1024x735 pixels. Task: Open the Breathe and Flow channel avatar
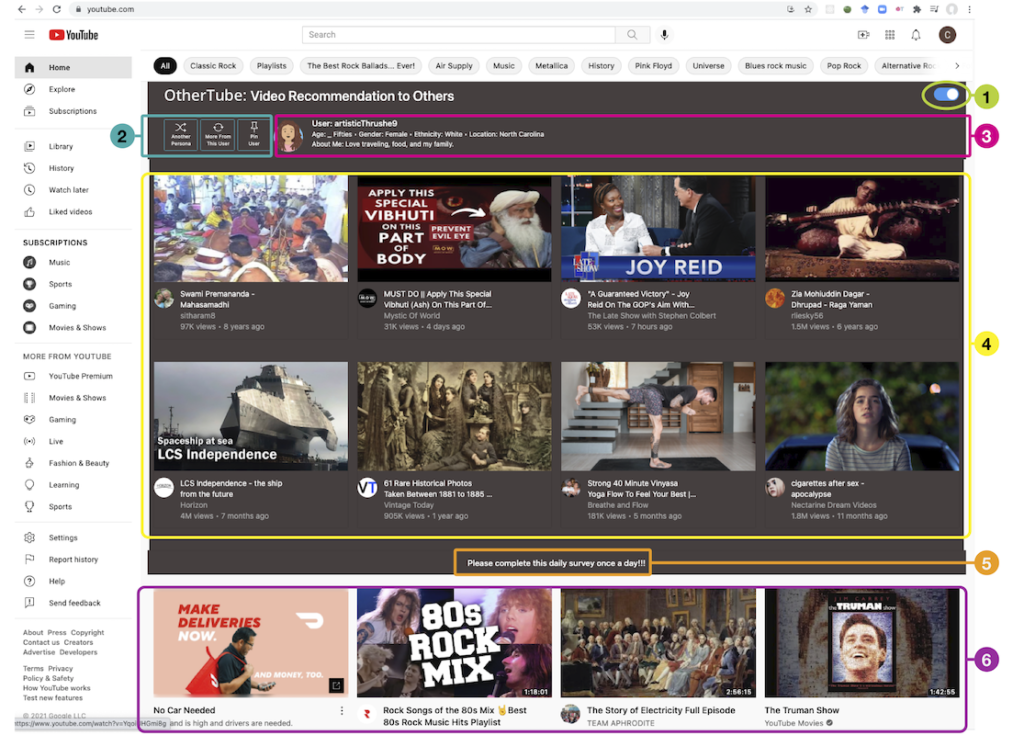tap(571, 487)
